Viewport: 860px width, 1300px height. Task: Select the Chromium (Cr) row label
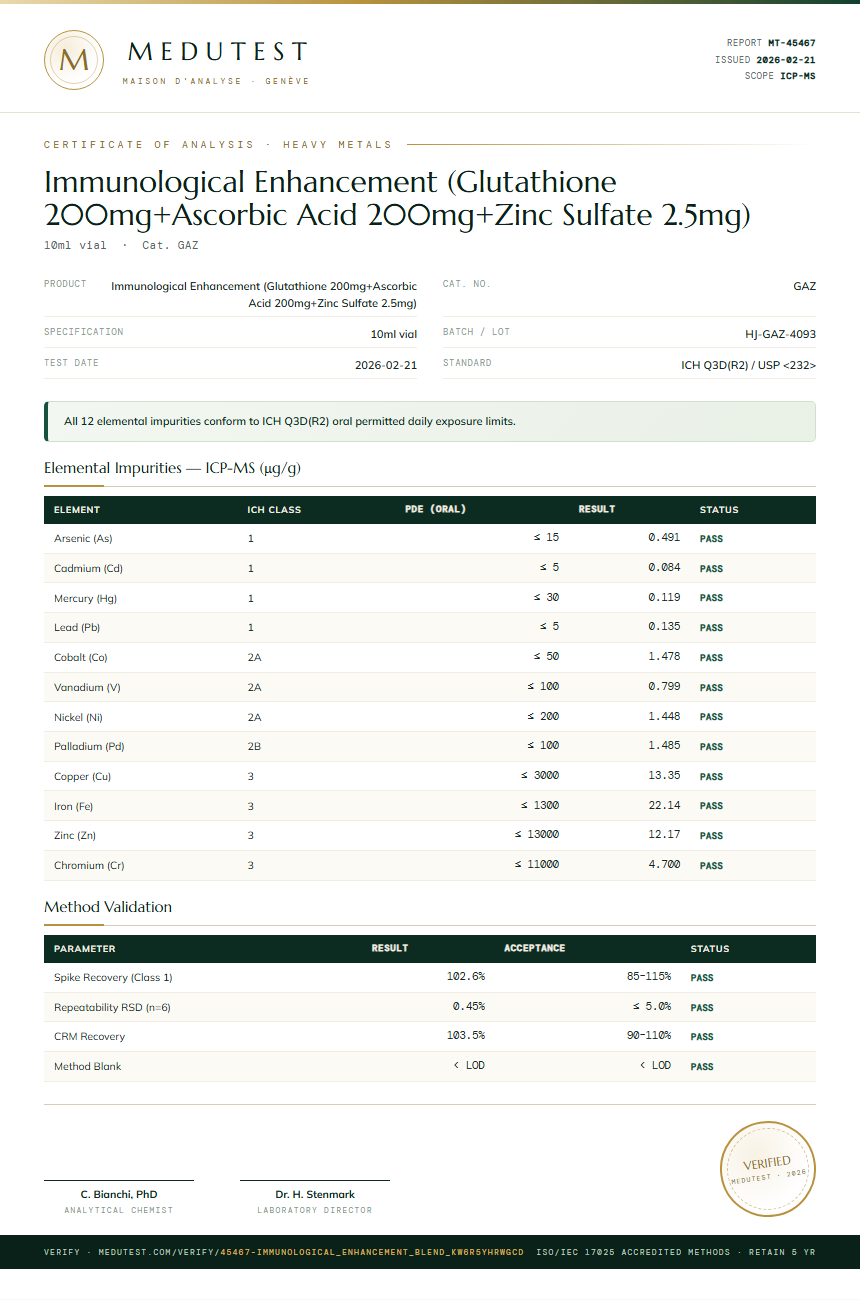tap(89, 866)
